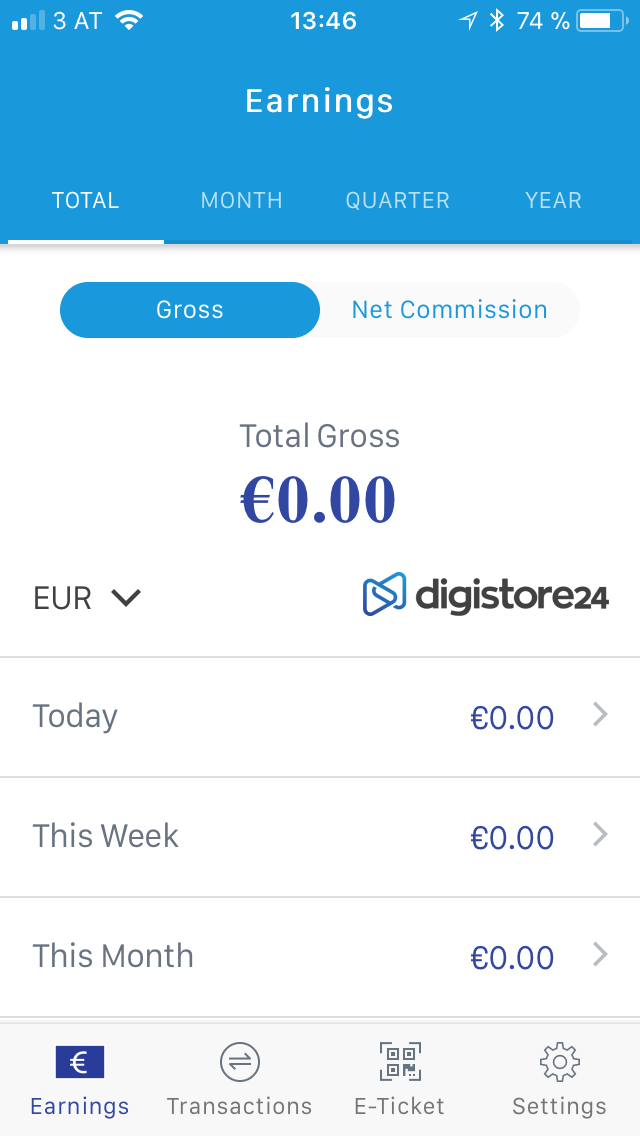Open the Settings gear icon
640x1136 pixels.
pyautogui.click(x=559, y=1062)
